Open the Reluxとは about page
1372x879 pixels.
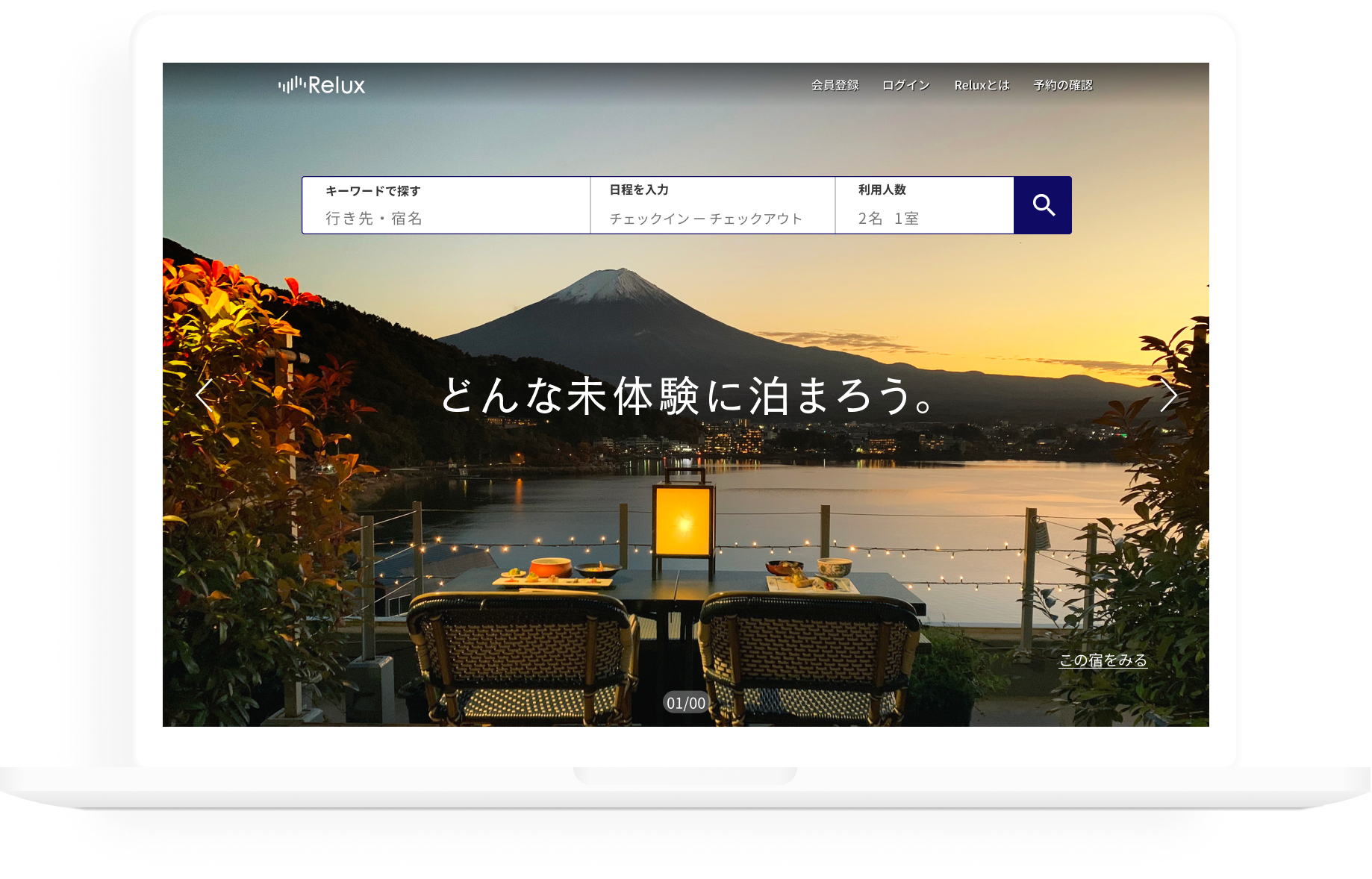[981, 86]
